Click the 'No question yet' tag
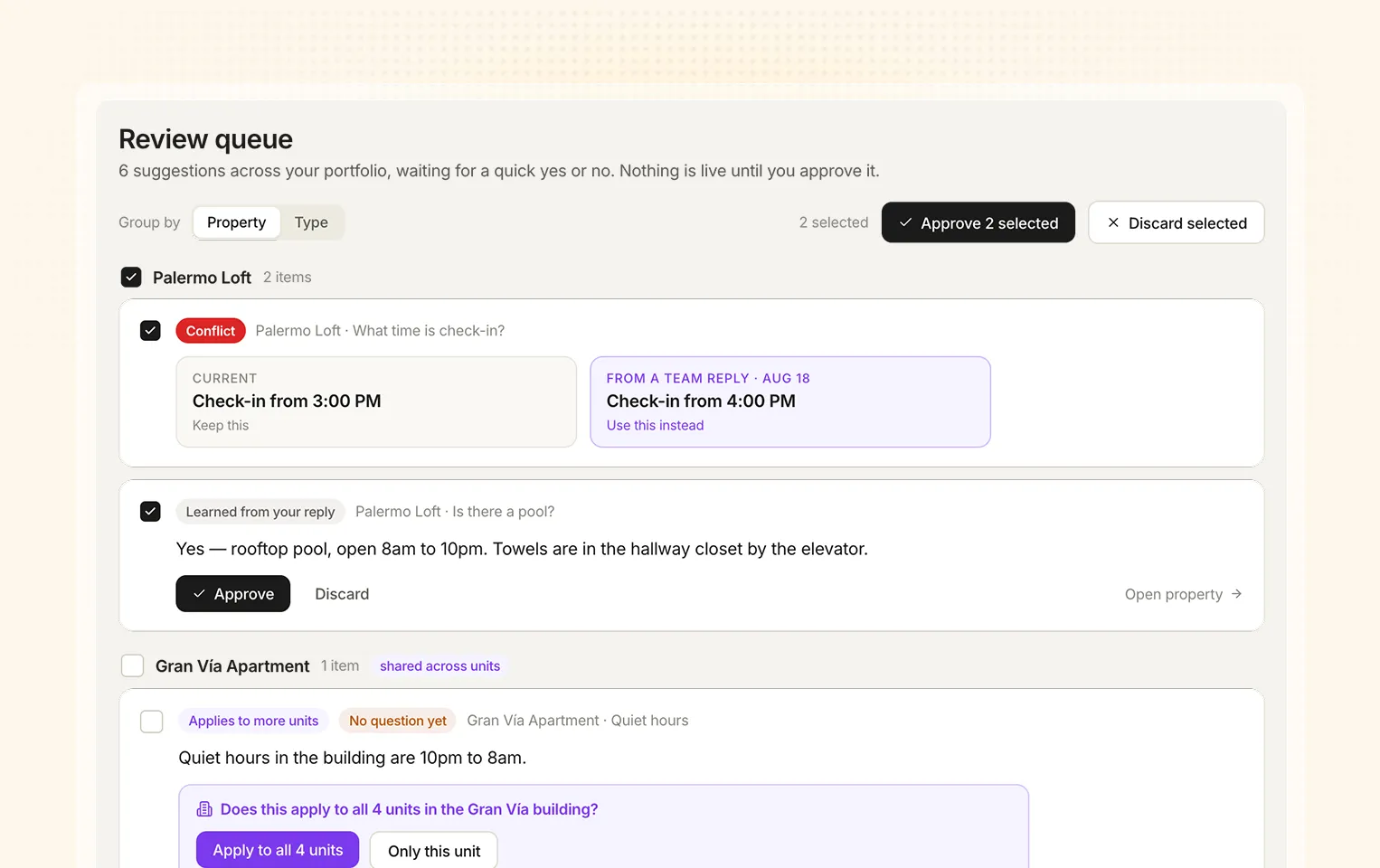1380x868 pixels. [x=398, y=721]
